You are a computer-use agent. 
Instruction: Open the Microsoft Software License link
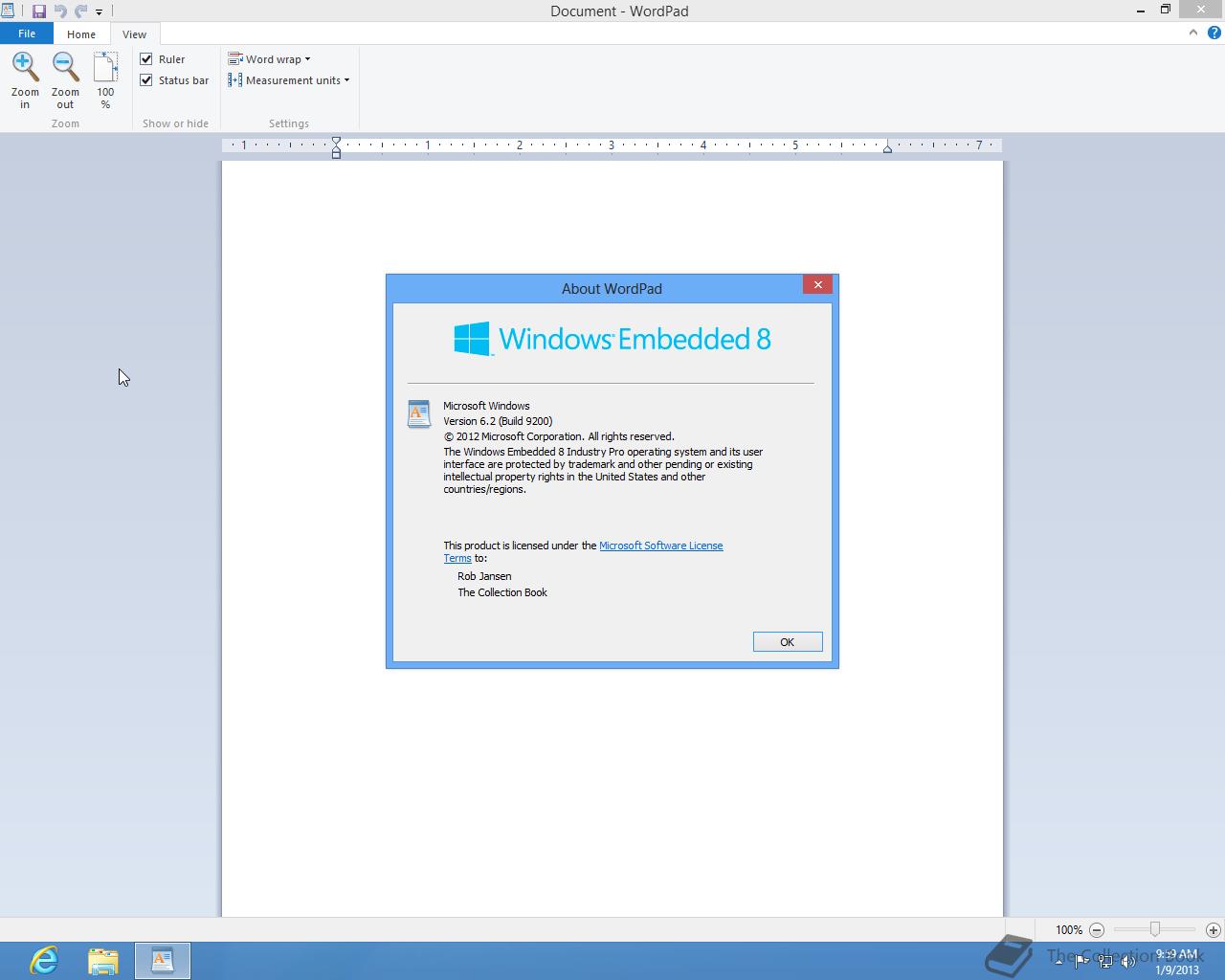[661, 546]
